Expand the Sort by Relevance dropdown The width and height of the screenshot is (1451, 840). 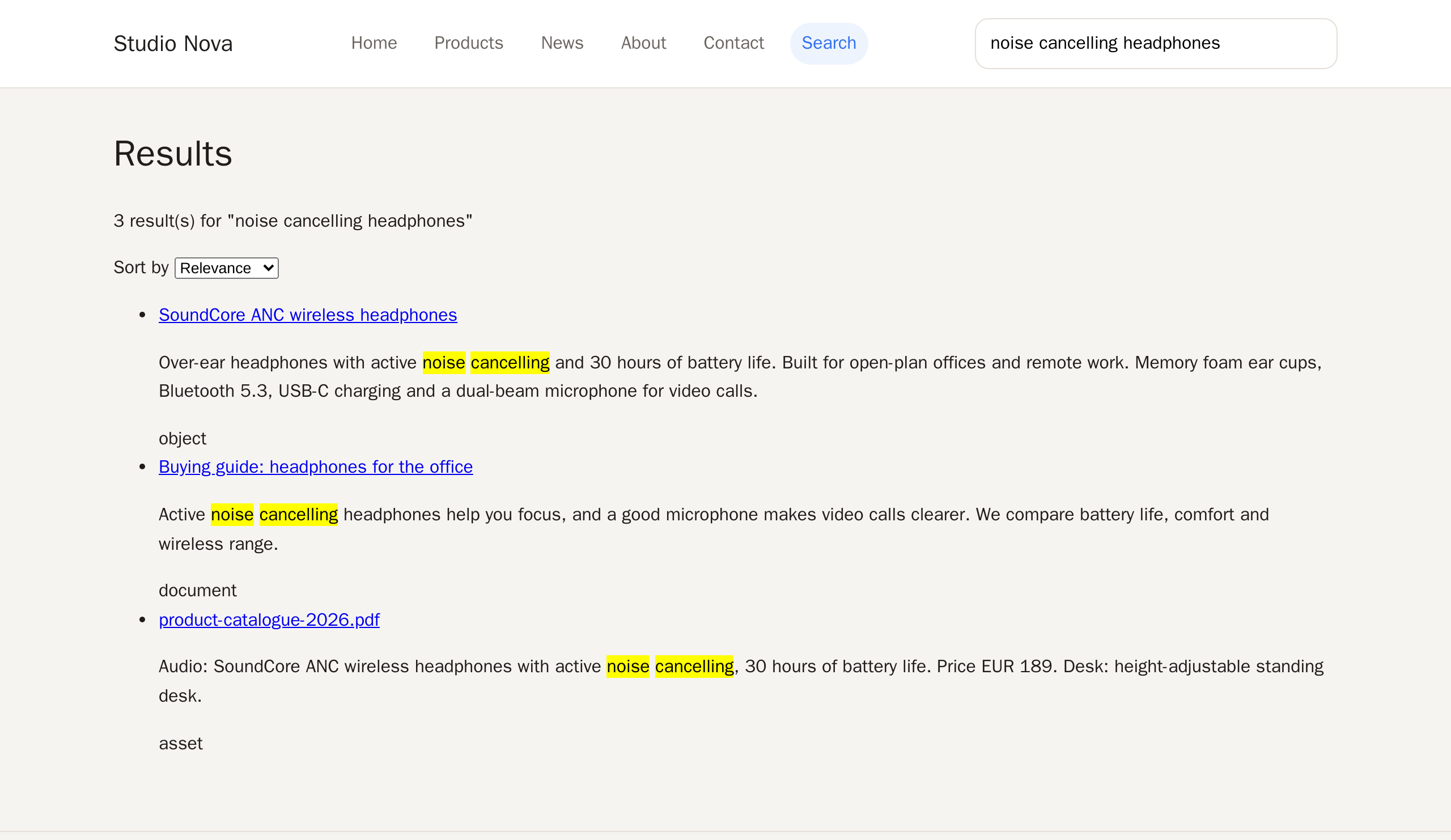pos(226,268)
